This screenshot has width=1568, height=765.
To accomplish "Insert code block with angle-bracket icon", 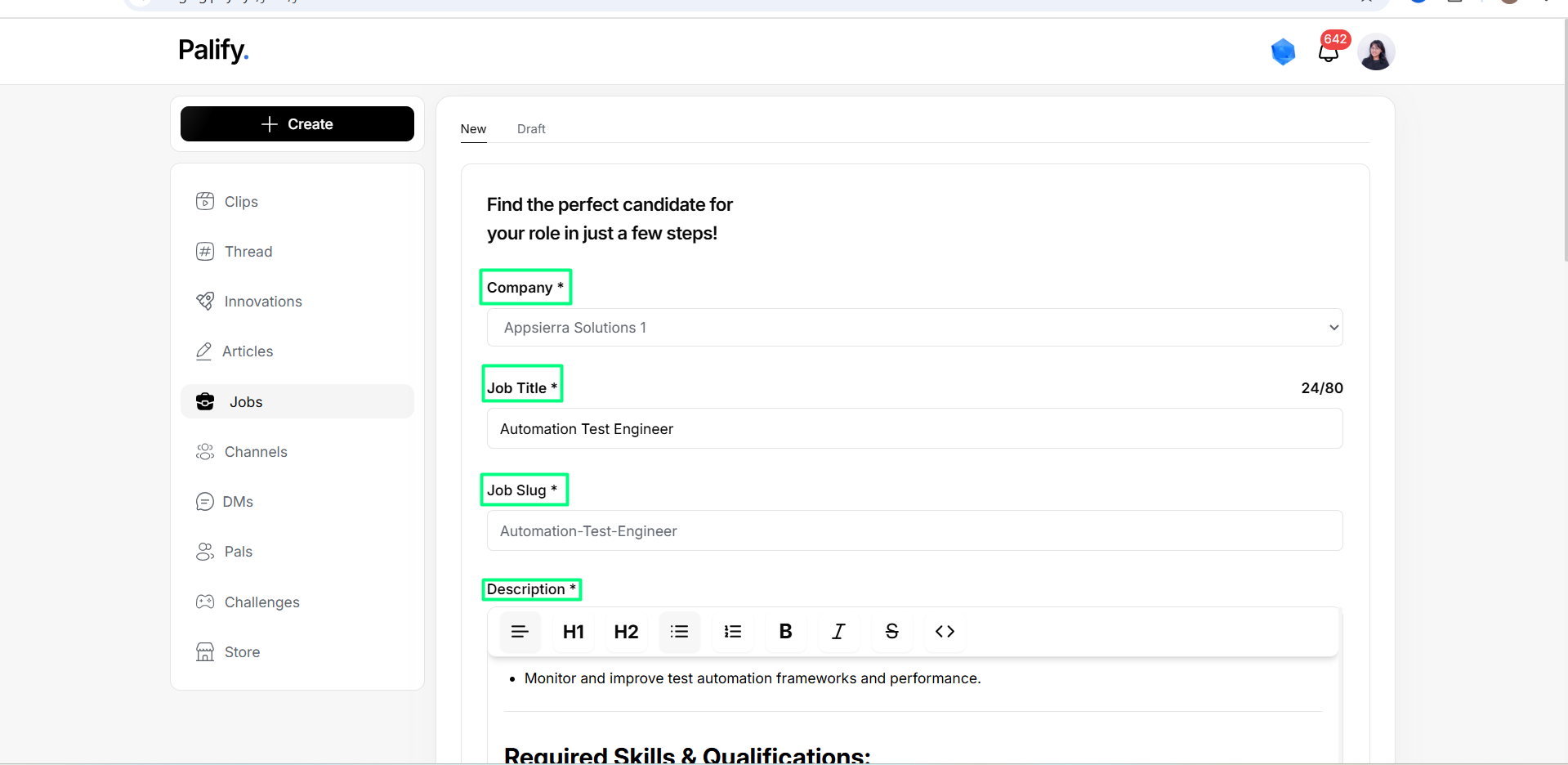I will (945, 632).
